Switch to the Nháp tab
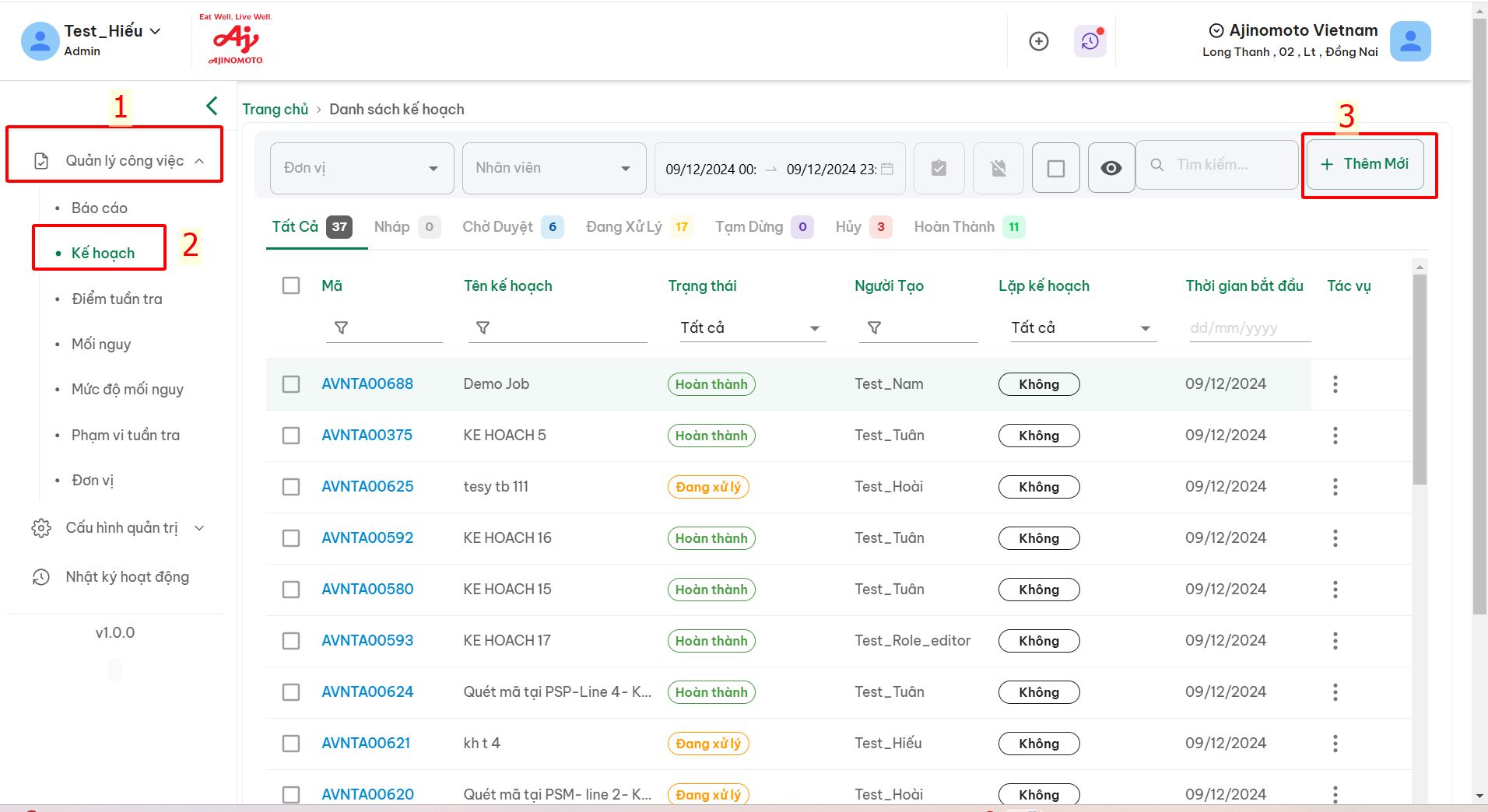The width and height of the screenshot is (1488, 812). [x=407, y=227]
